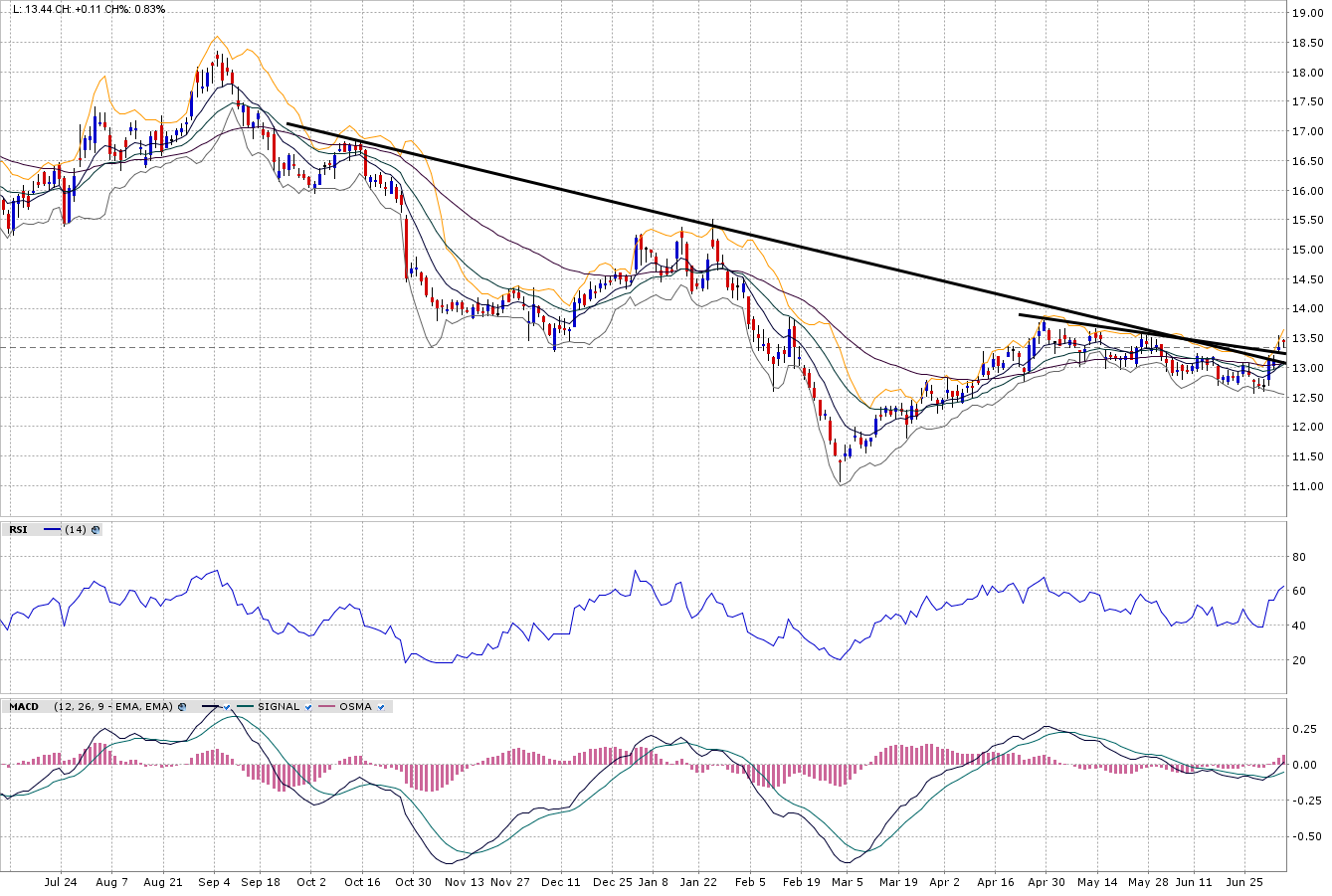The width and height of the screenshot is (1332, 896).
Task: Click the 11.00 price axis label
Action: pos(1306,486)
